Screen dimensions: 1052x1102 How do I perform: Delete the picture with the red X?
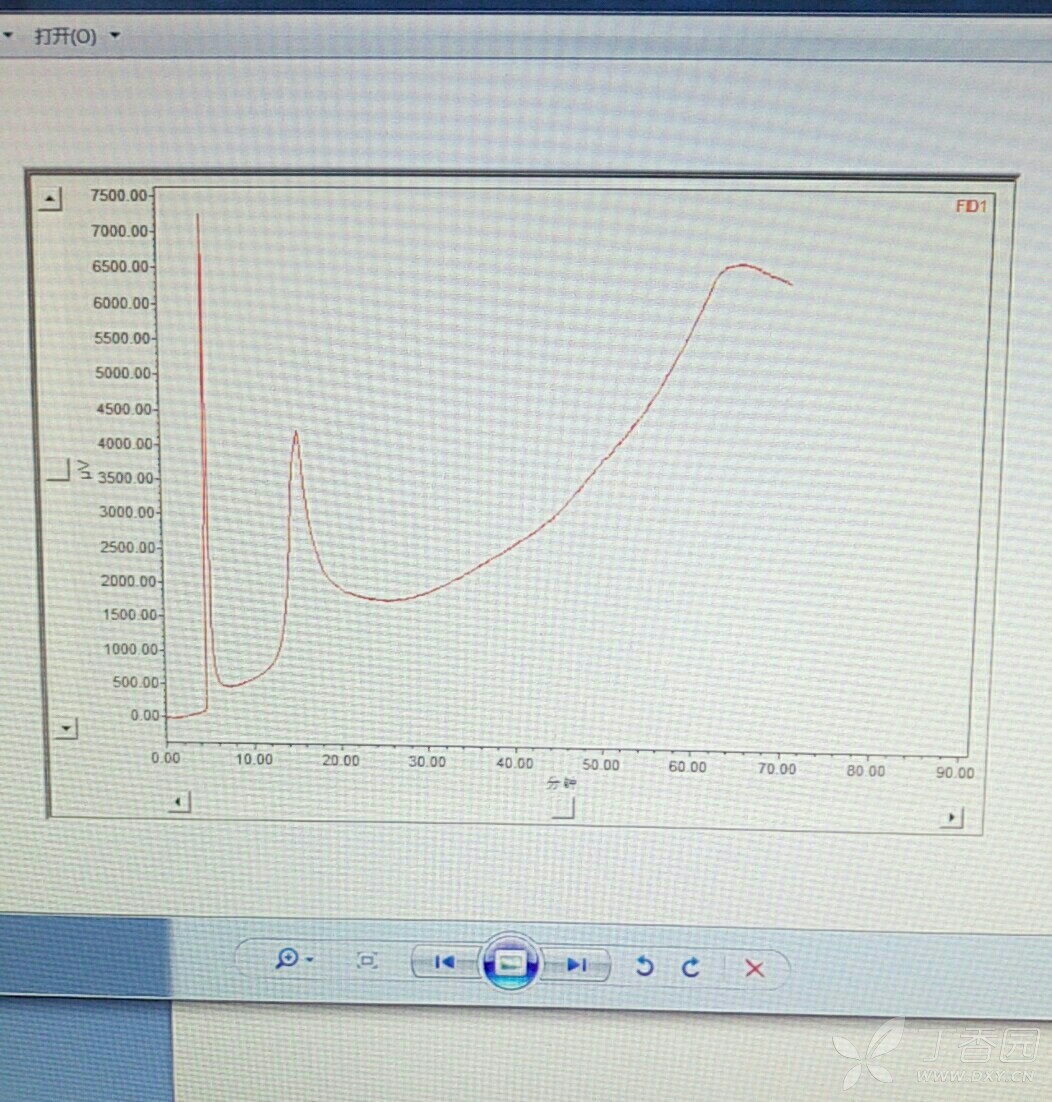pyautogui.click(x=754, y=968)
